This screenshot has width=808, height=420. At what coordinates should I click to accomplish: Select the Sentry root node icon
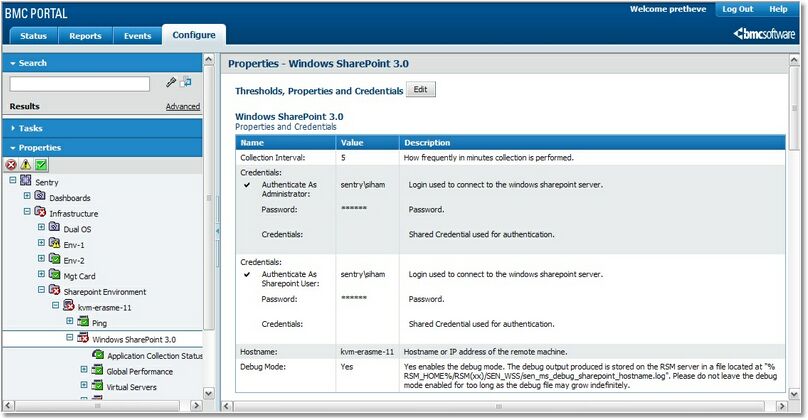[26, 181]
